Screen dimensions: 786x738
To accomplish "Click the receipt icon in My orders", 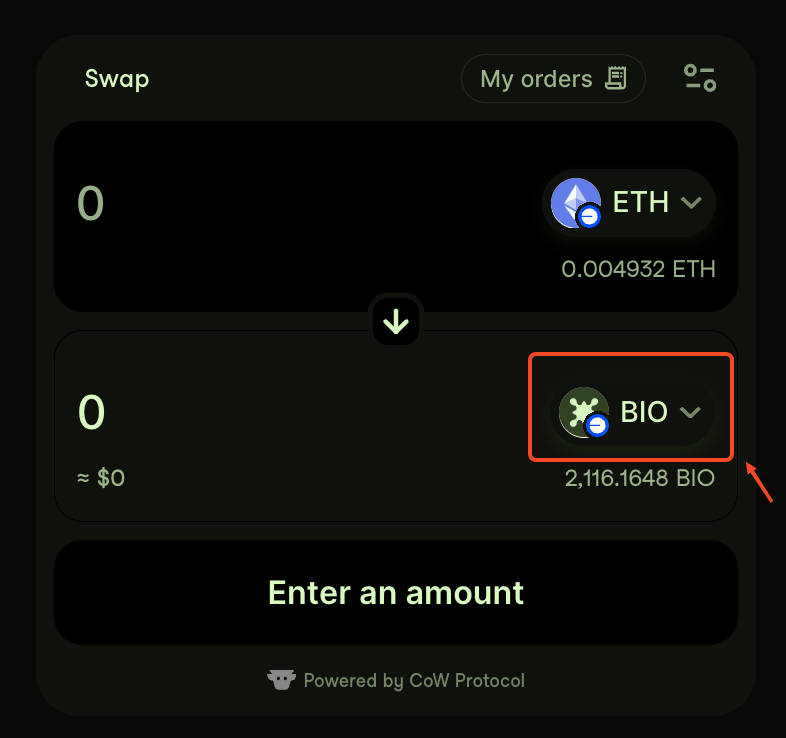I will tap(615, 78).
